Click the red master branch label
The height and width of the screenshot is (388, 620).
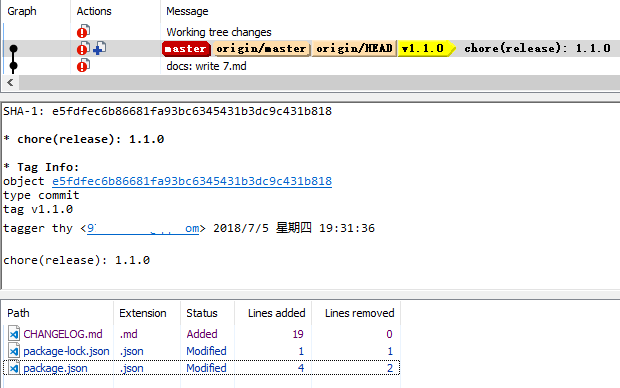coord(186,49)
